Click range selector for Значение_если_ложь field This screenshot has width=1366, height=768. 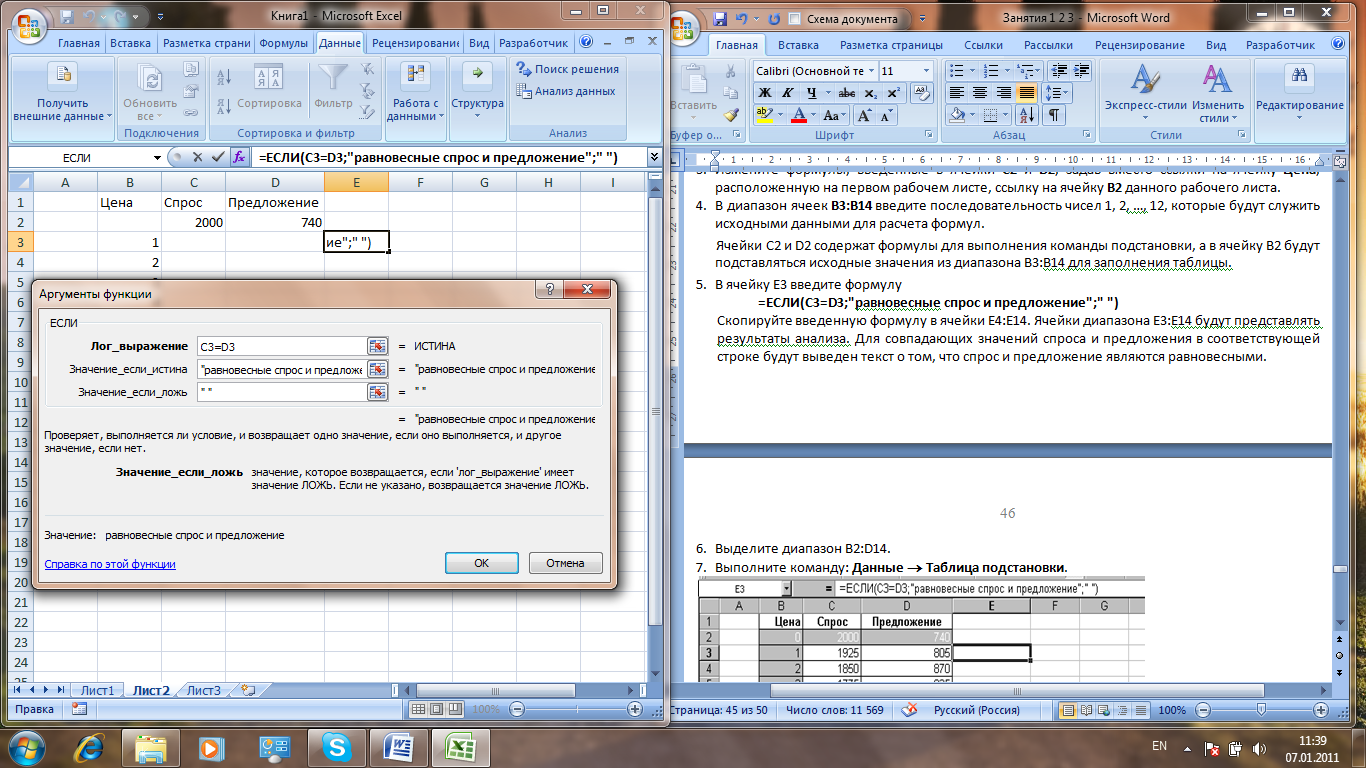377,392
